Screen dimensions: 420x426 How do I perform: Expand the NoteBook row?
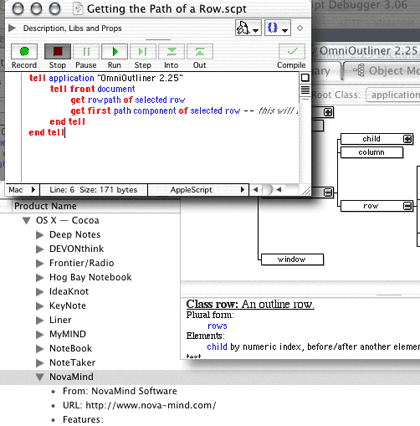[x=40, y=349]
